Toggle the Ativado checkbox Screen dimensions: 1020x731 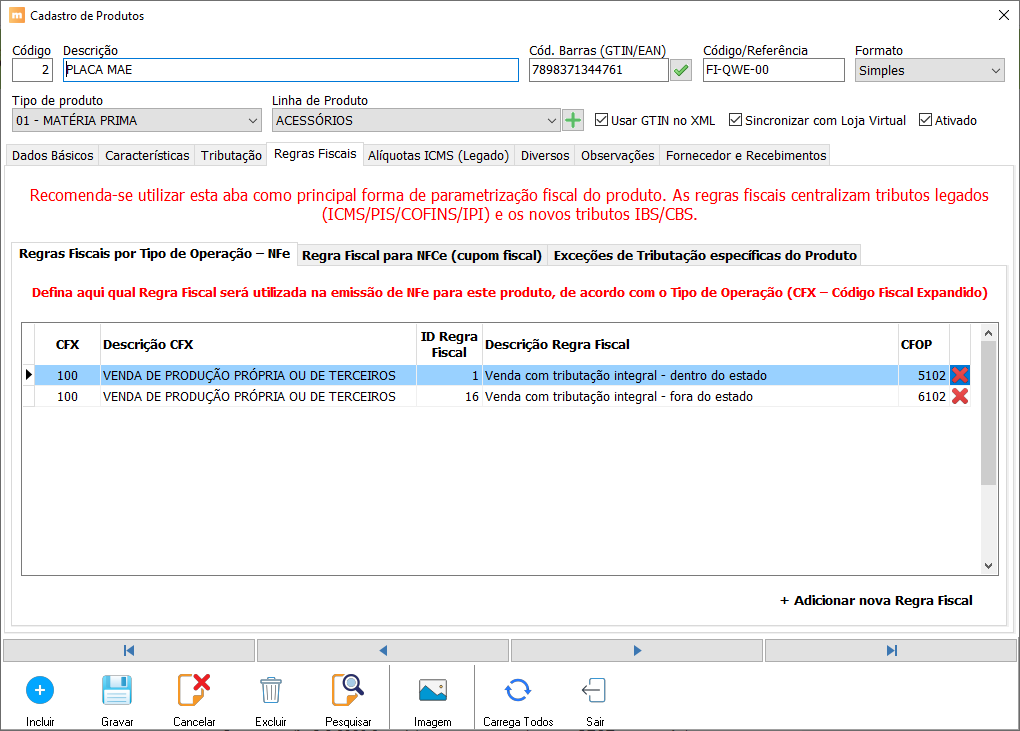click(x=926, y=120)
